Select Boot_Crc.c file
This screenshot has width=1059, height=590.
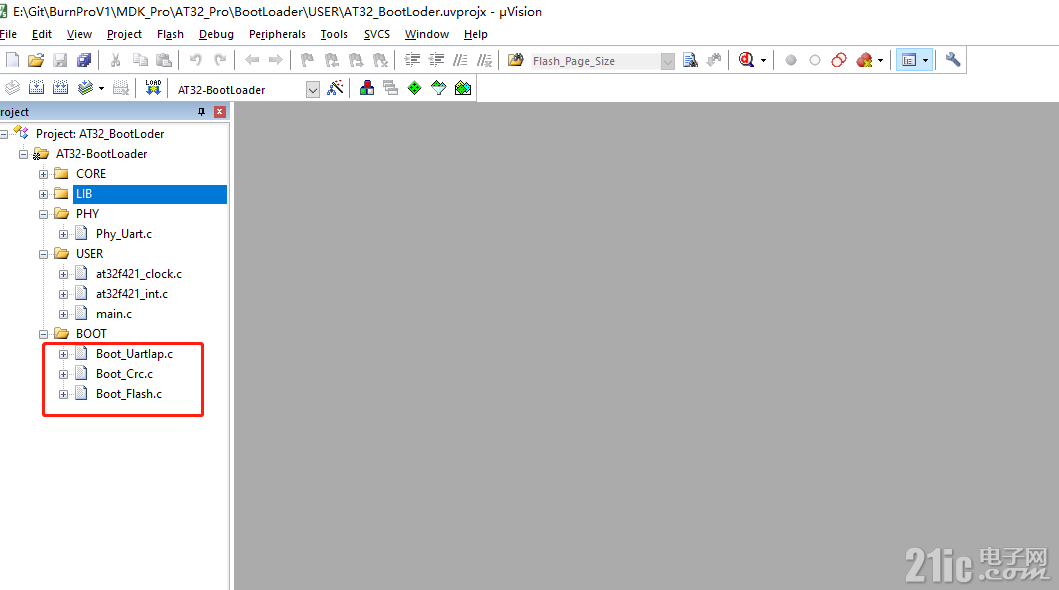pos(124,373)
